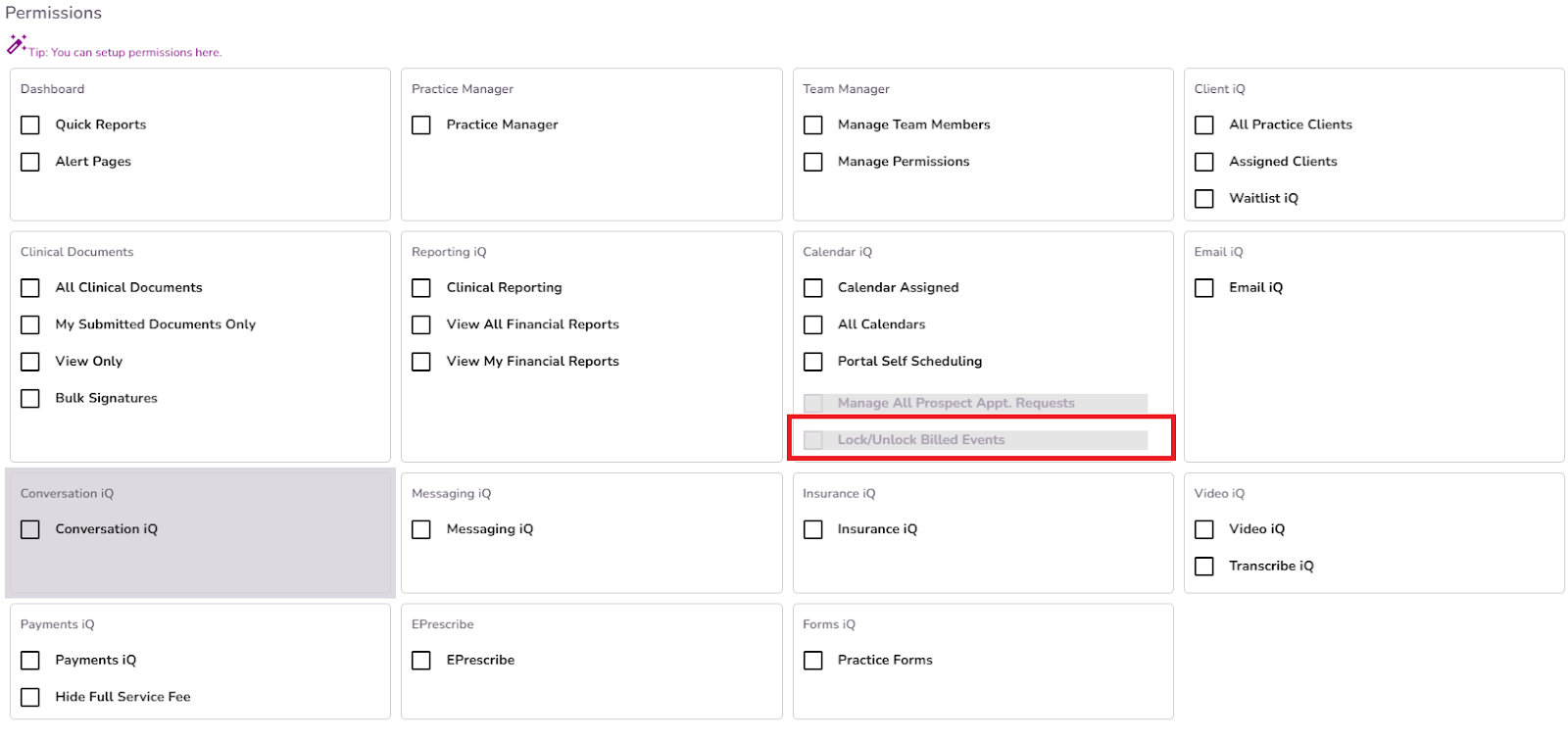Image resolution: width=1568 pixels, height=741 pixels.
Task: Tick the Video iQ checkbox
Action: [x=1204, y=529]
